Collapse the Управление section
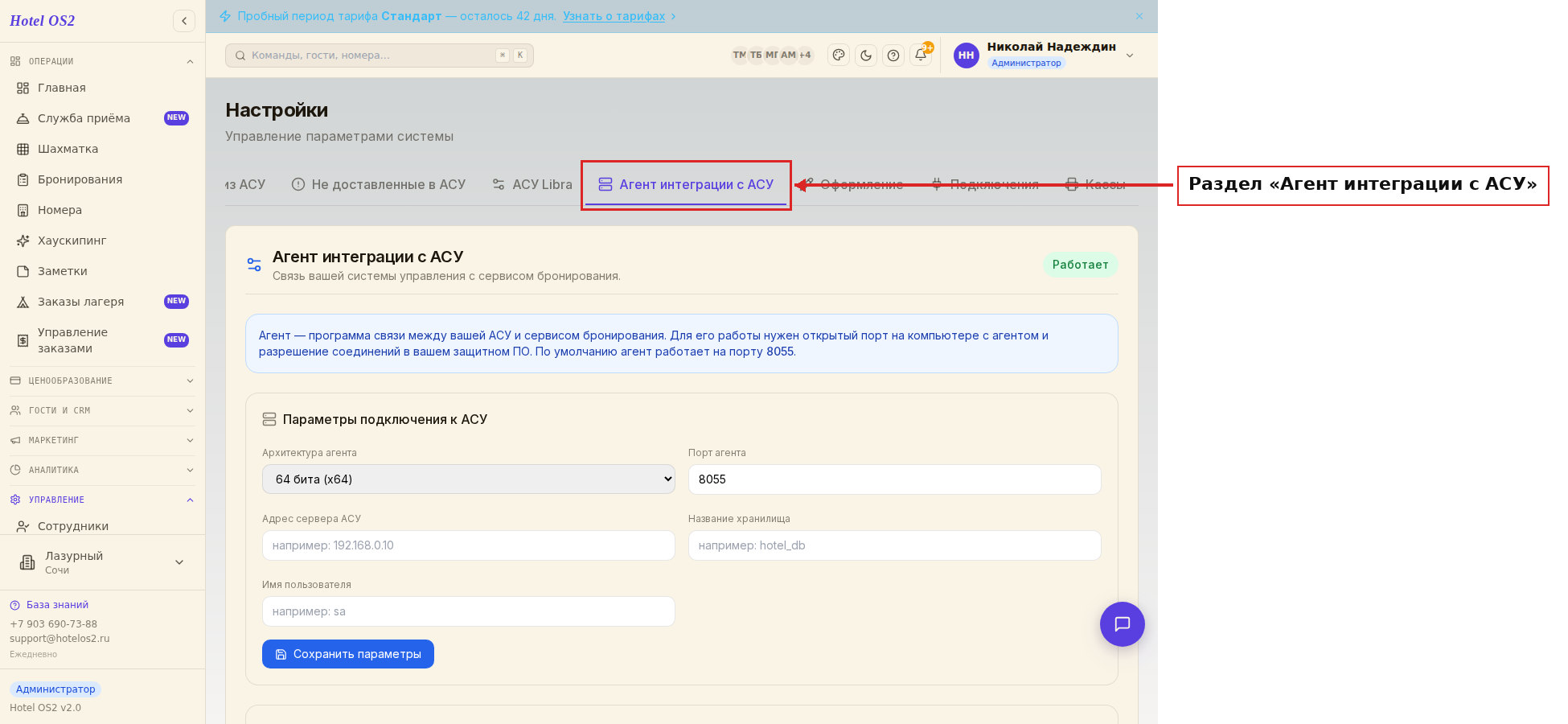 click(x=102, y=500)
